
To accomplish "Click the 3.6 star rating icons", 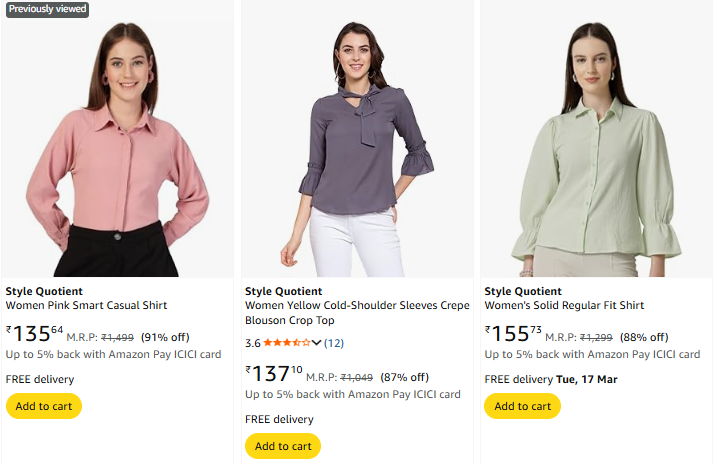I will click(287, 343).
